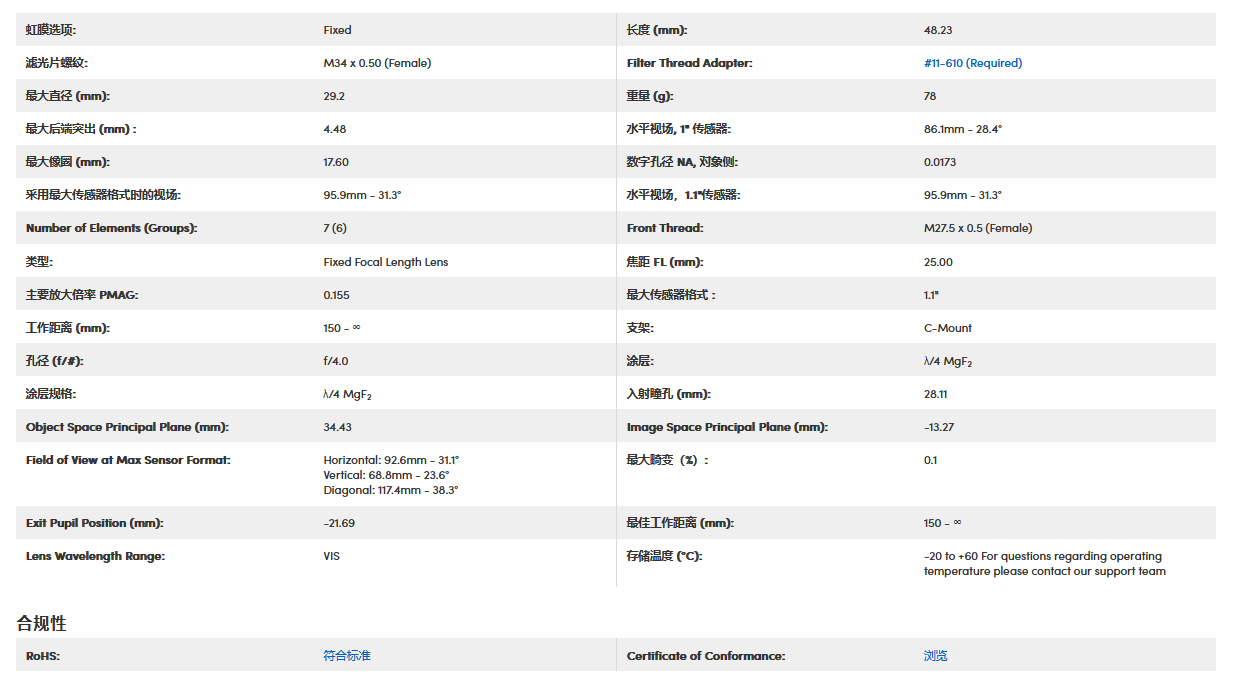The height and width of the screenshot is (691, 1233).
Task: Select the Number of Elements (Groups) label
Action: click(x=111, y=228)
